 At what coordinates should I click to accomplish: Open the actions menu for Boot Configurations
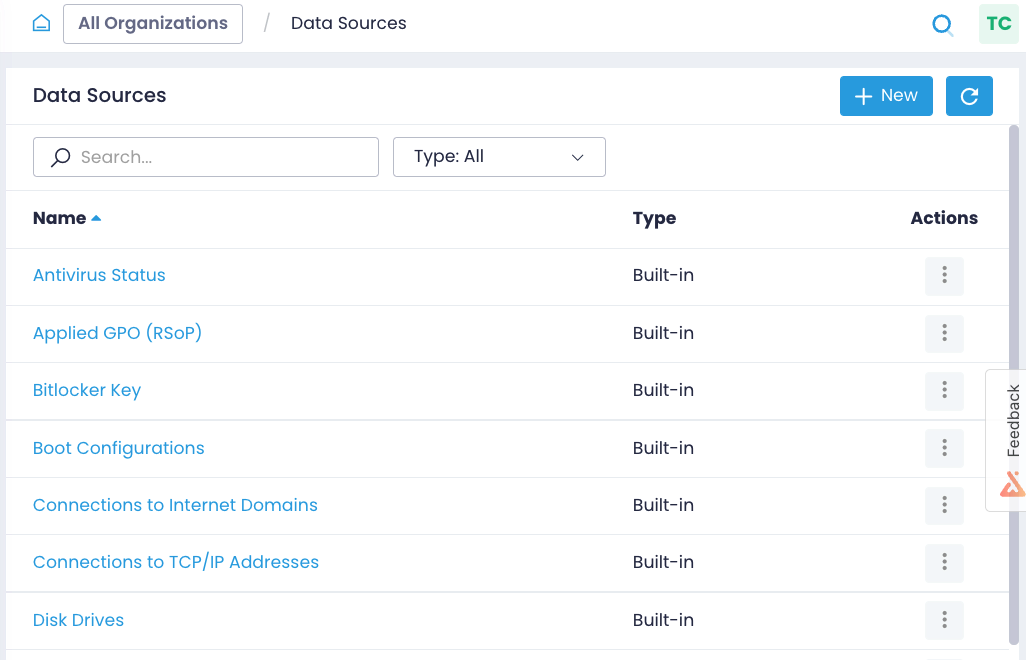pos(944,448)
